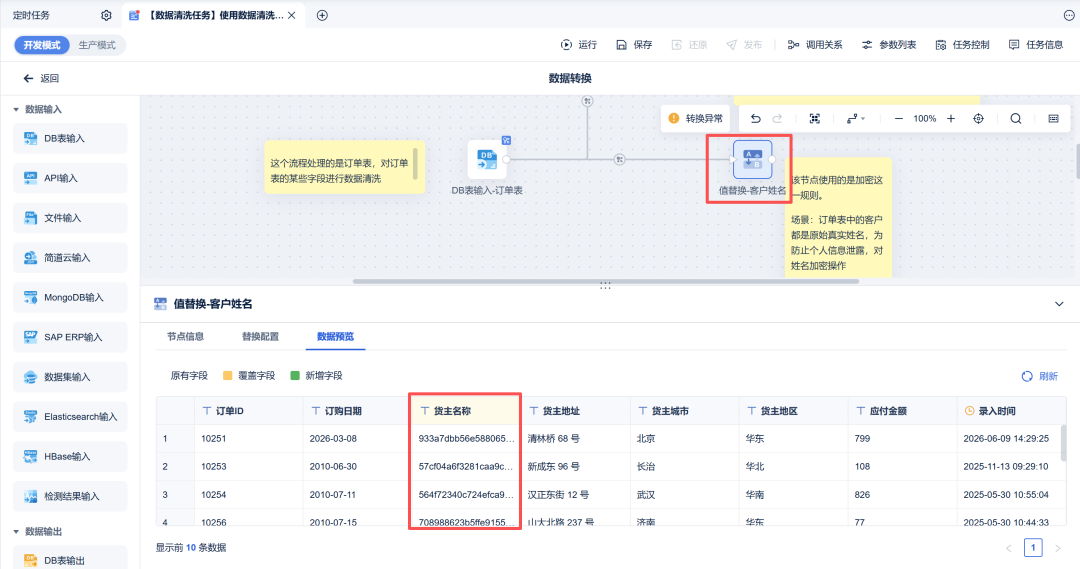This screenshot has width=1080, height=569.
Task: Save the task with 保存
Action: [634, 45]
